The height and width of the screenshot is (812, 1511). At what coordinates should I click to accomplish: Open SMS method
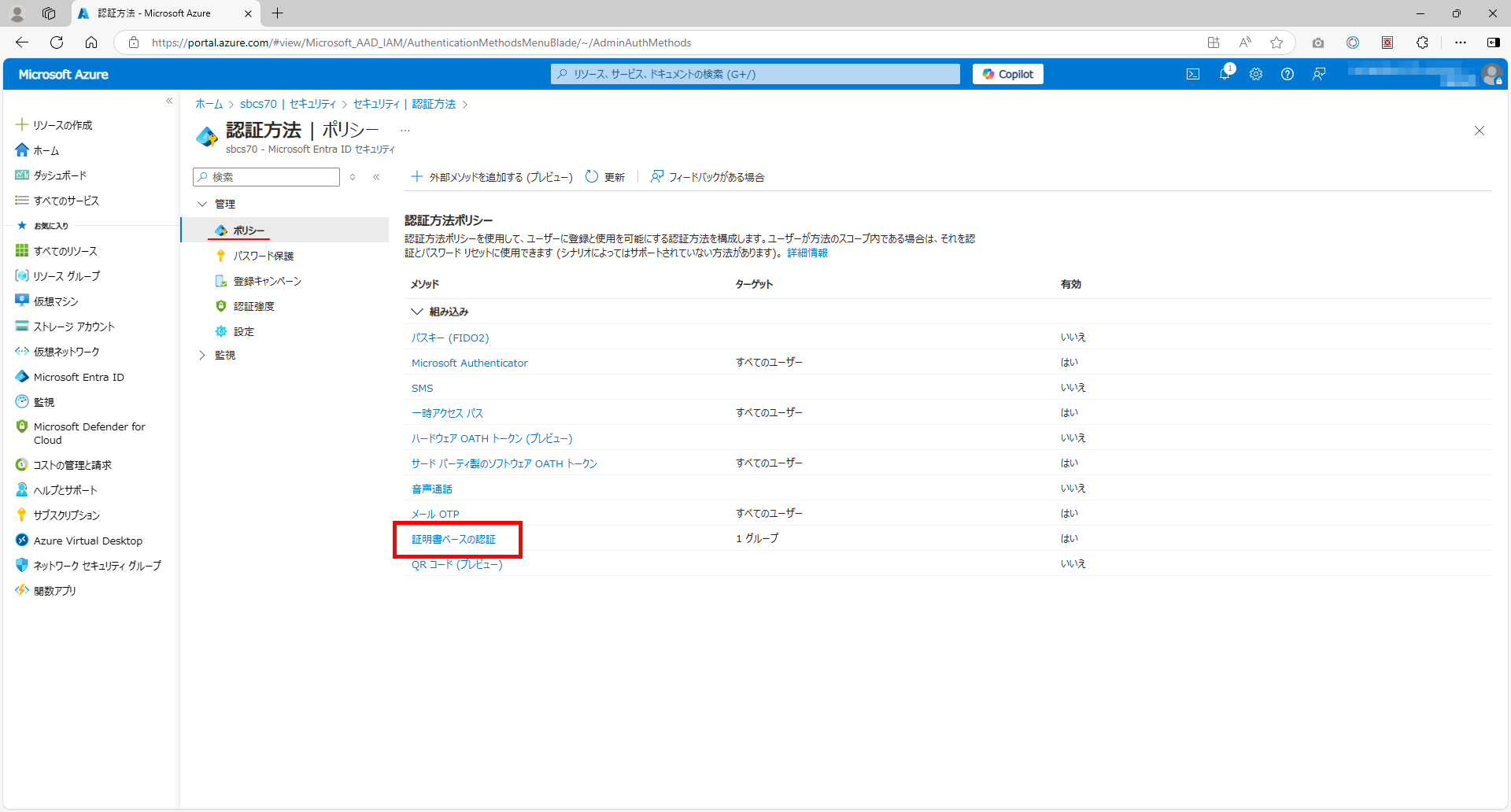coord(423,388)
